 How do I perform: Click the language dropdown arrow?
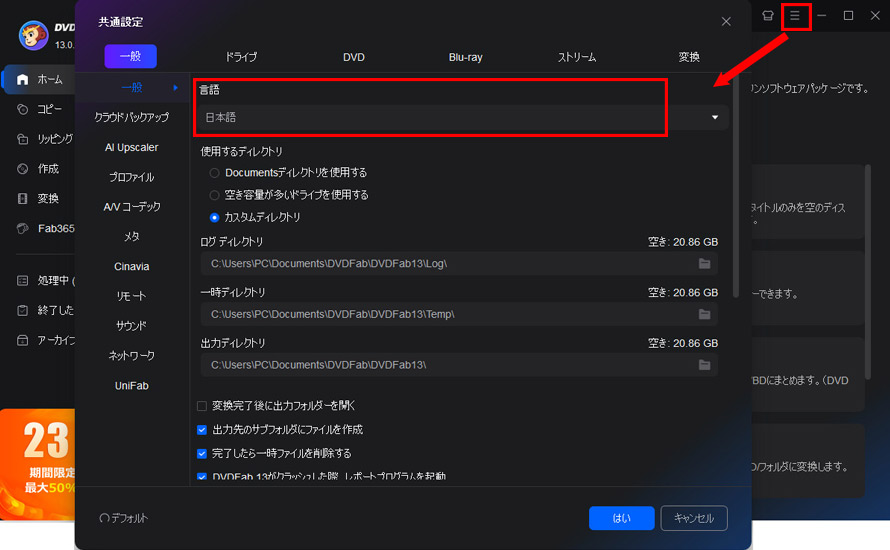[x=715, y=117]
